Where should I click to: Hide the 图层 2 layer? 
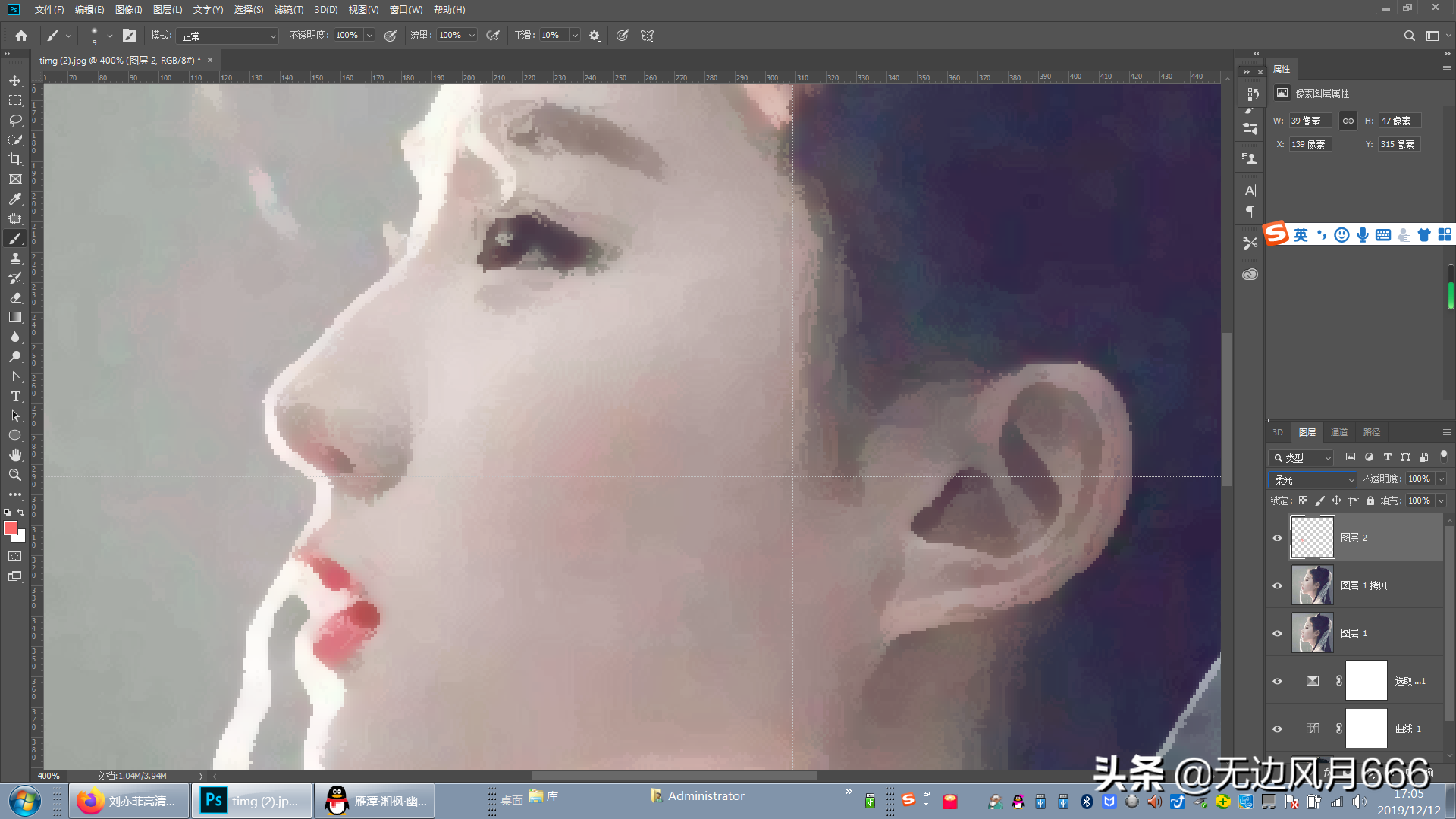(x=1277, y=538)
